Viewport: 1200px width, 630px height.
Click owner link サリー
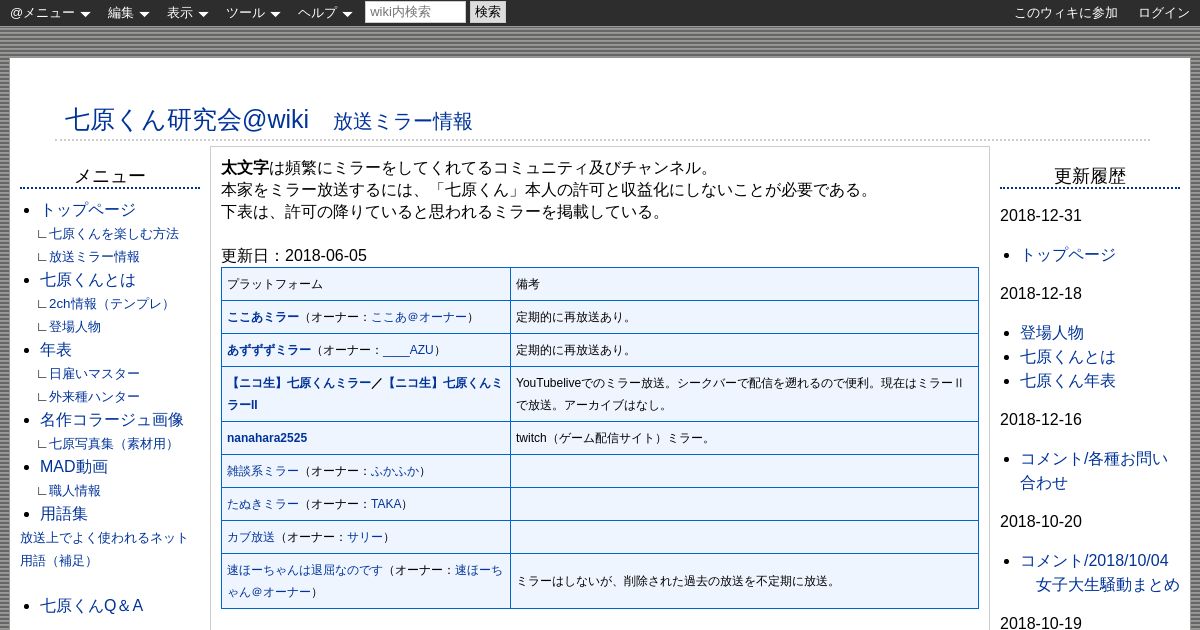point(365,537)
